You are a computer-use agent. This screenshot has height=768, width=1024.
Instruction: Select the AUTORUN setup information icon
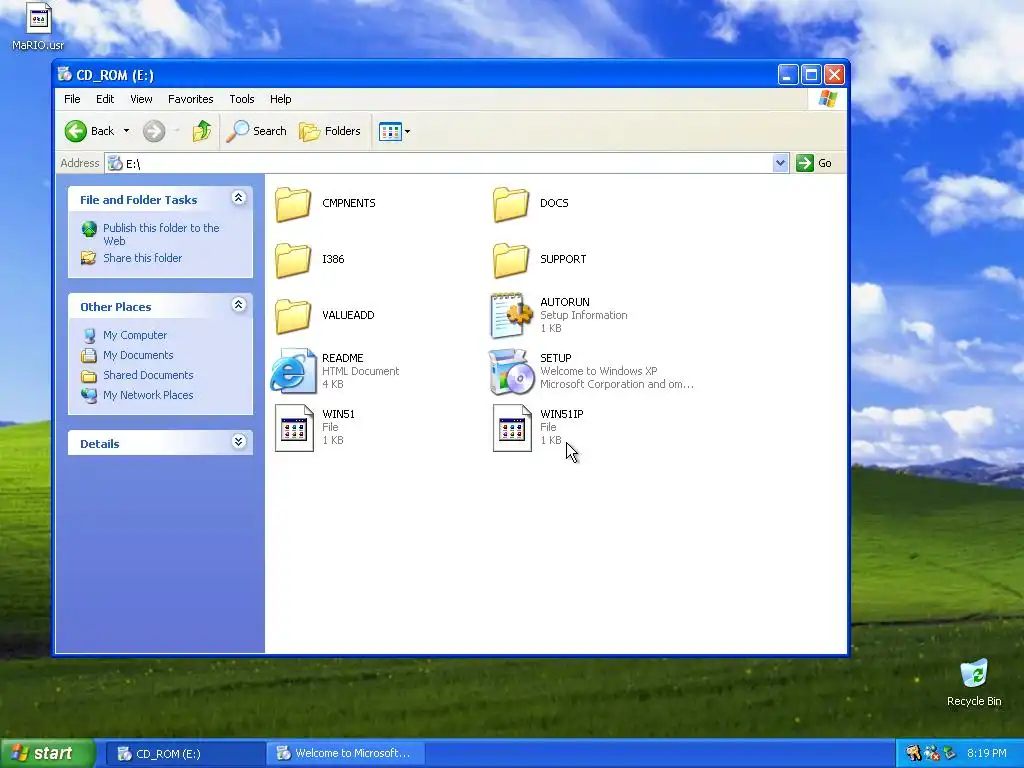pos(511,315)
